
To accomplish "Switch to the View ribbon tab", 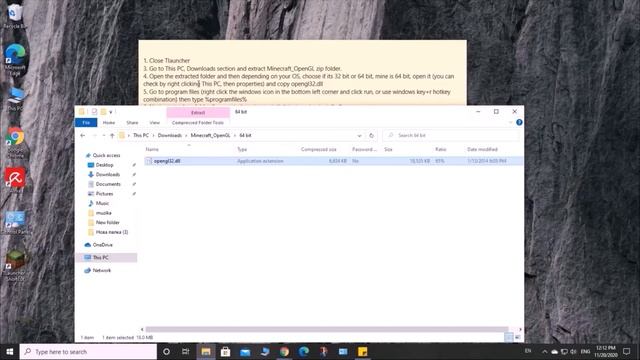I will pyautogui.click(x=155, y=122).
